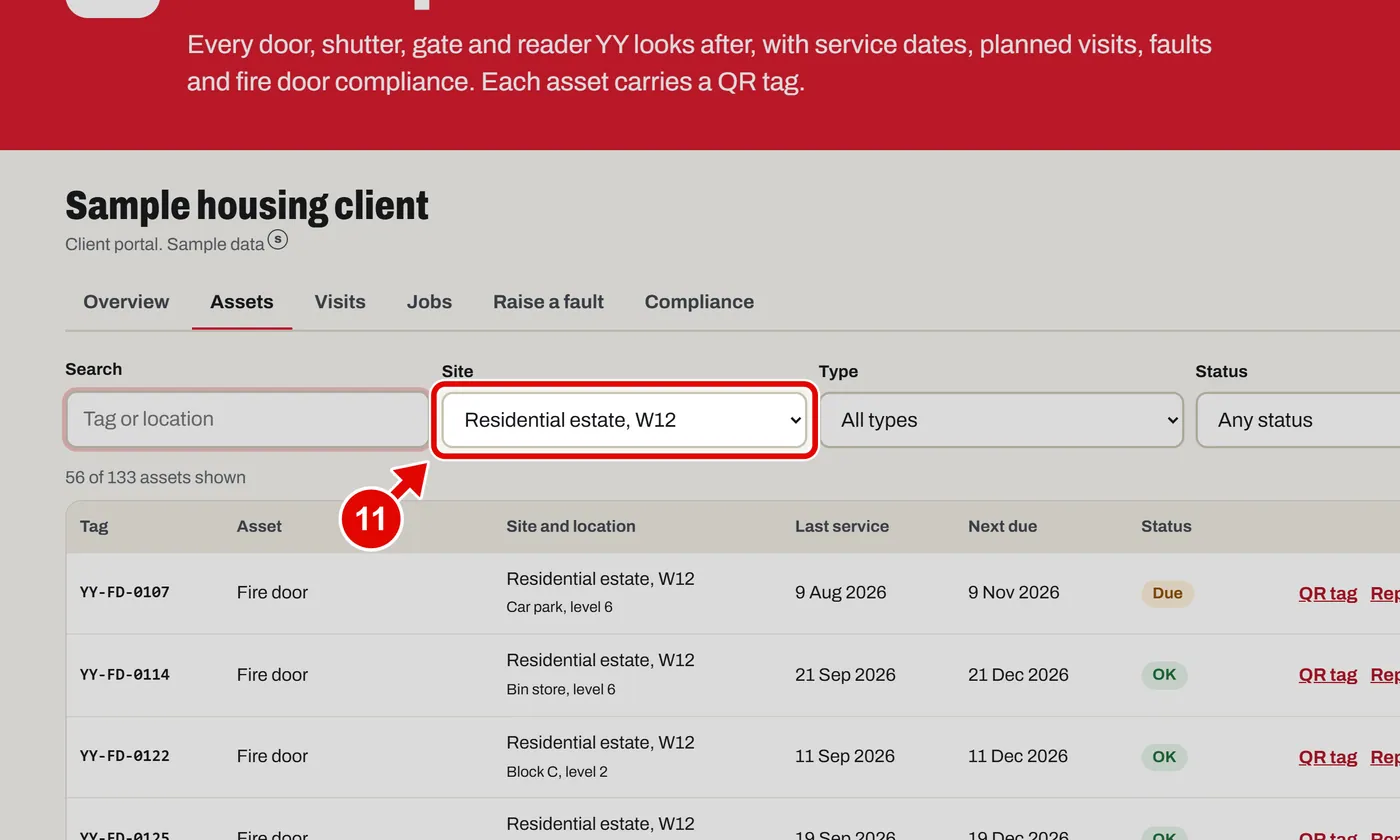Switch to the Raise a fault tab
Screen dimensions: 1400x840
tap(548, 302)
